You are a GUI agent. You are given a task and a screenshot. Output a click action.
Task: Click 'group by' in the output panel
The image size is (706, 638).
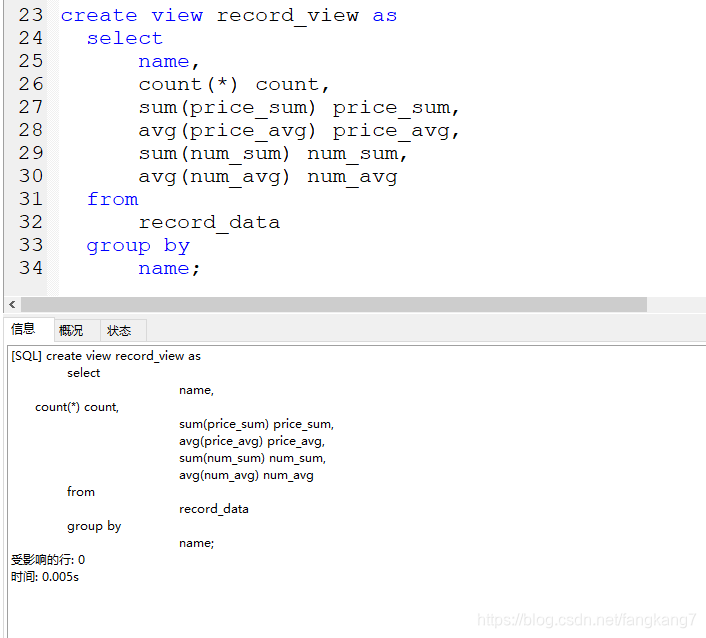click(94, 526)
